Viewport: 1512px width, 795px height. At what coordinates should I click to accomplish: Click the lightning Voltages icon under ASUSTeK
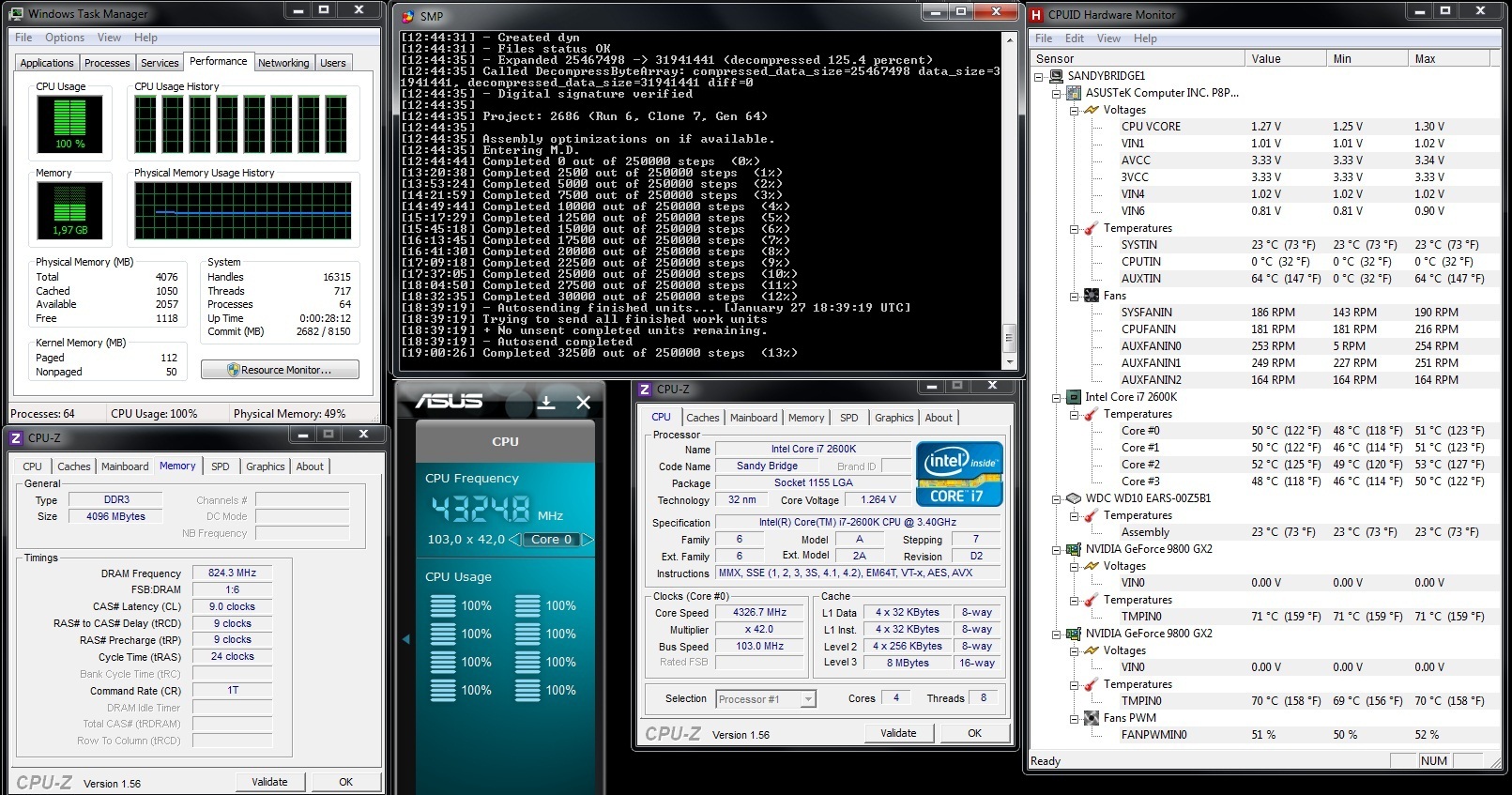(x=1092, y=110)
